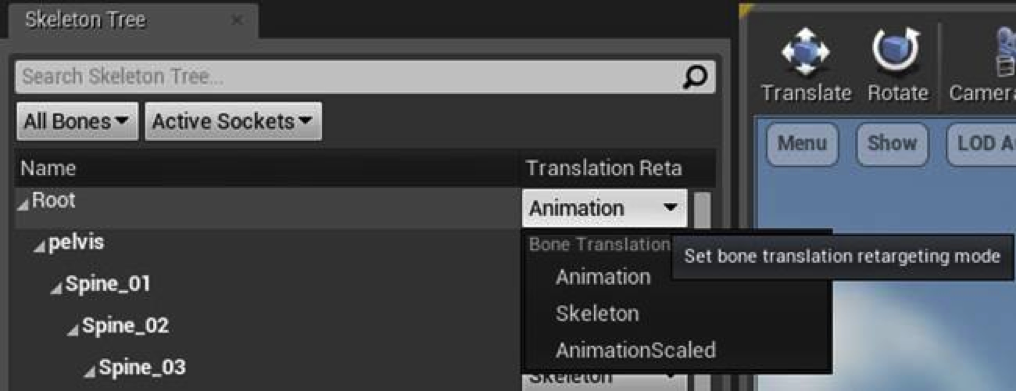The height and width of the screenshot is (392, 1017).
Task: Open the Active Sockets dropdown
Action: click(x=233, y=121)
